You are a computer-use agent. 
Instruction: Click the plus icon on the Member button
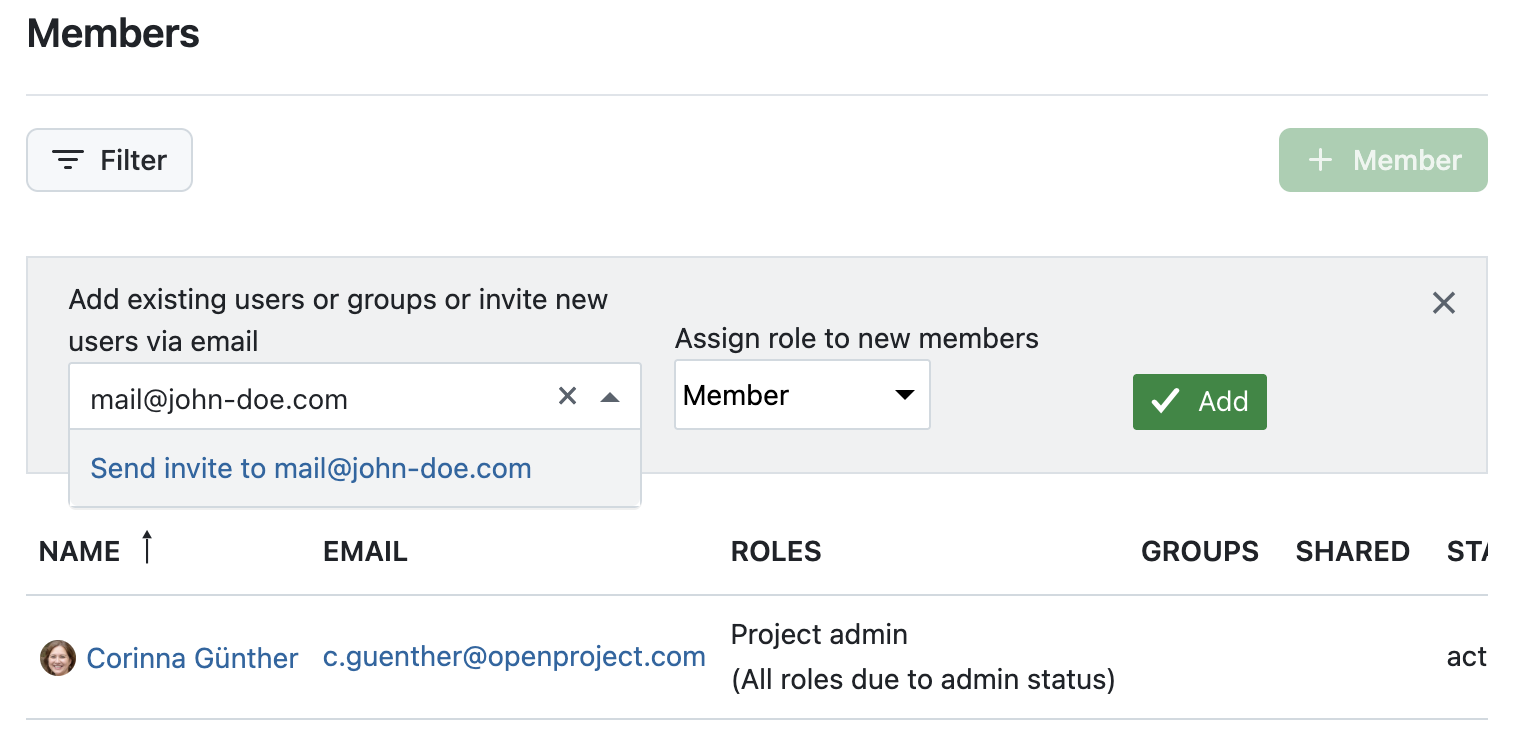pos(1322,159)
